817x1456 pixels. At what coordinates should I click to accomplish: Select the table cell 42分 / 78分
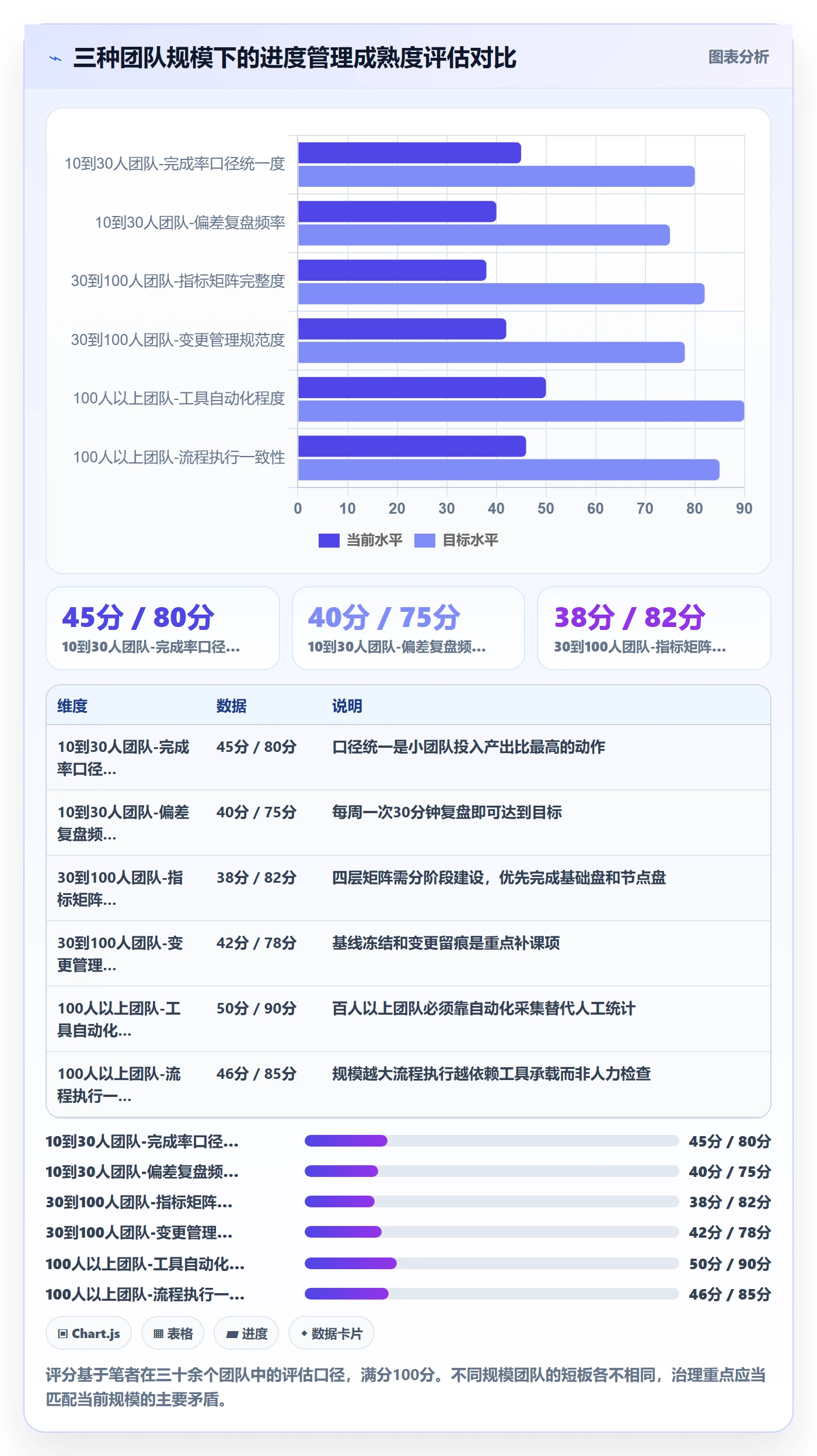point(256,943)
